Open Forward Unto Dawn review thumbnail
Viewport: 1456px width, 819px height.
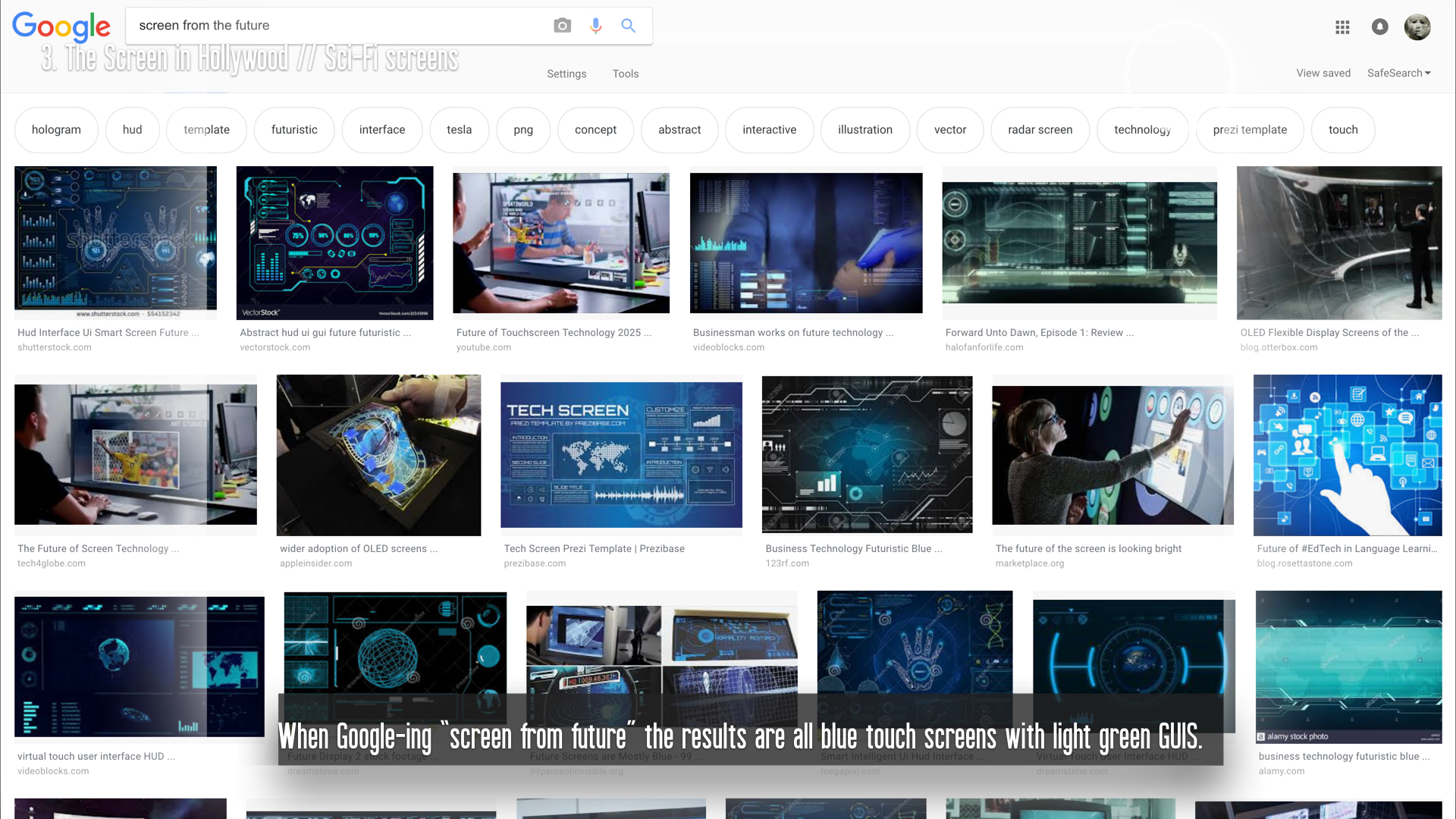click(1079, 243)
